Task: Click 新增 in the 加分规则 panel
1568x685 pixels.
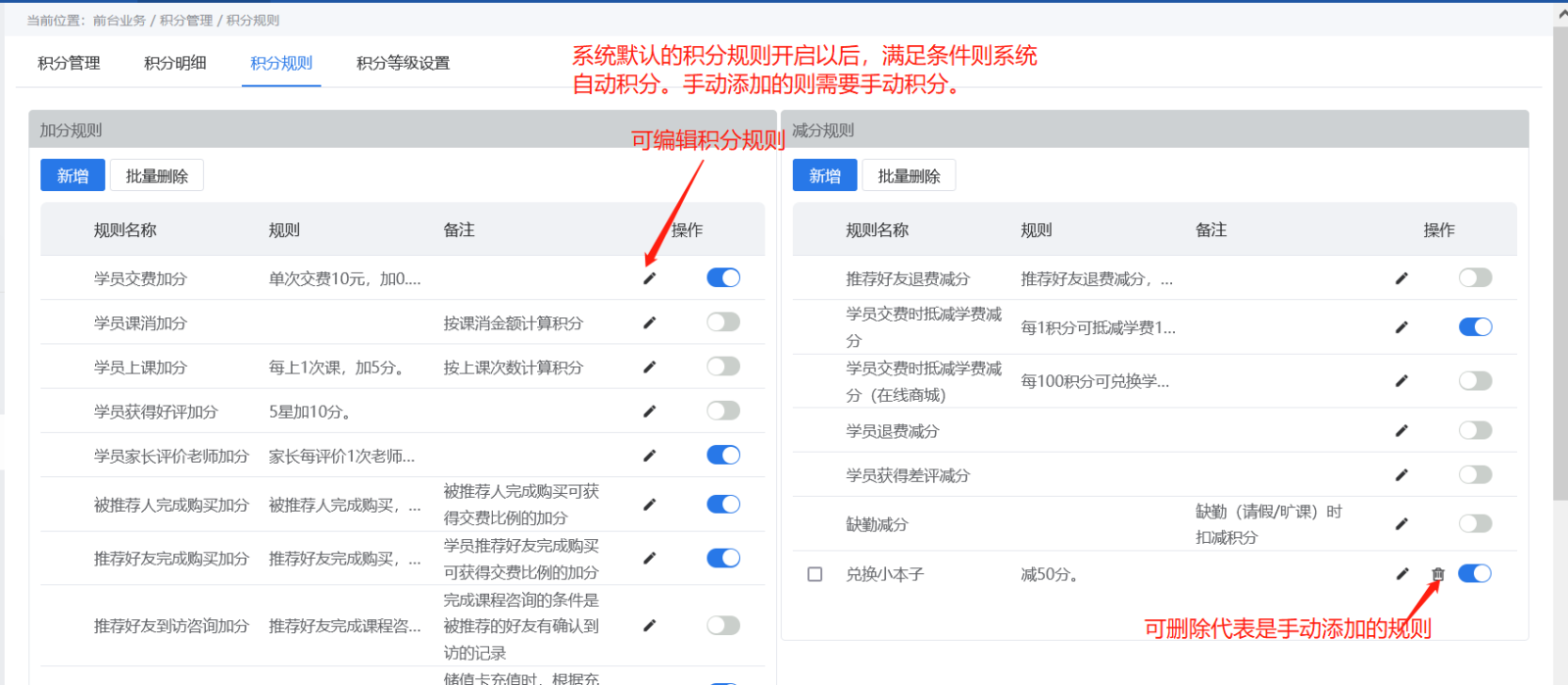Action: pos(73,175)
